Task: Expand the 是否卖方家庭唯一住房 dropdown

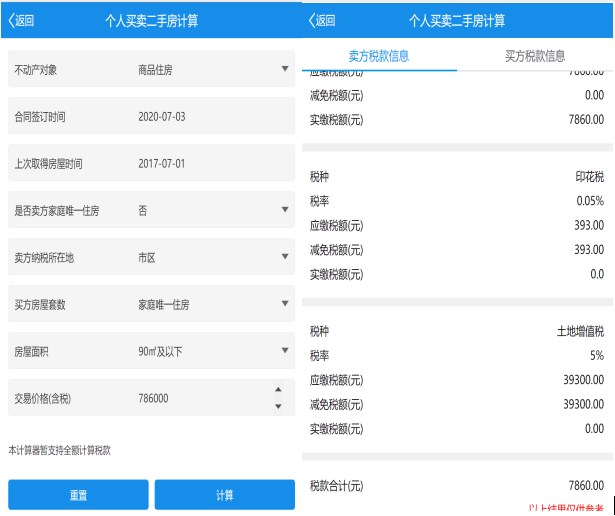Action: pos(151,210)
